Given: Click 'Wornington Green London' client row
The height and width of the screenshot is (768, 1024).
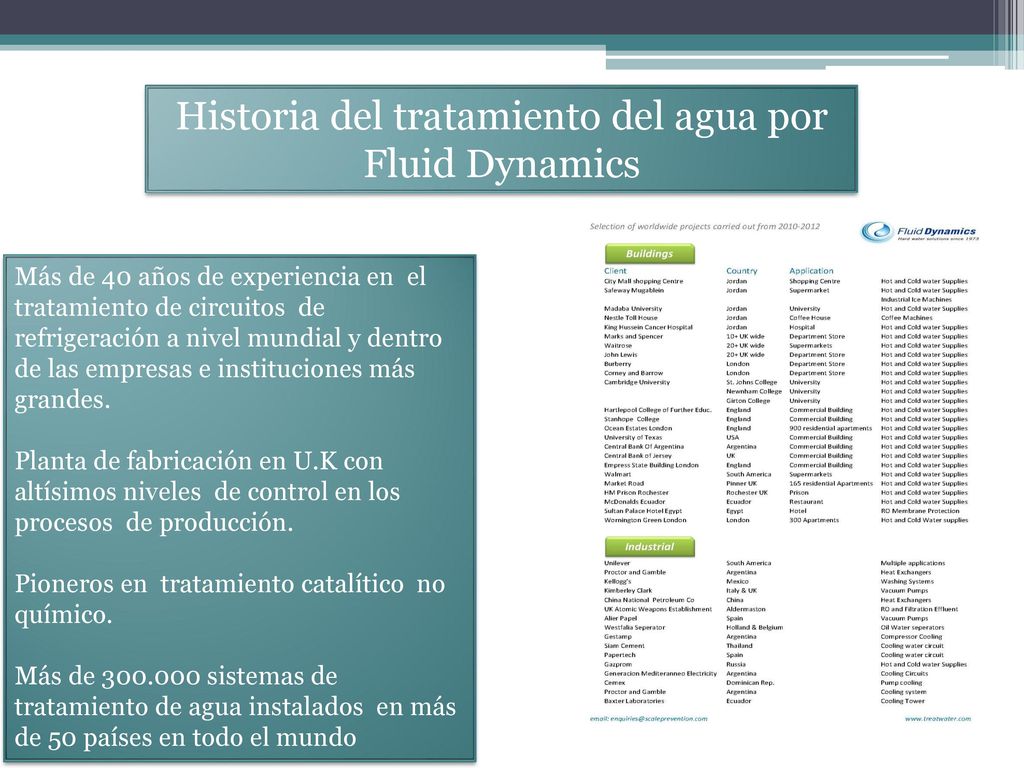Looking at the screenshot, I should pyautogui.click(x=645, y=520).
